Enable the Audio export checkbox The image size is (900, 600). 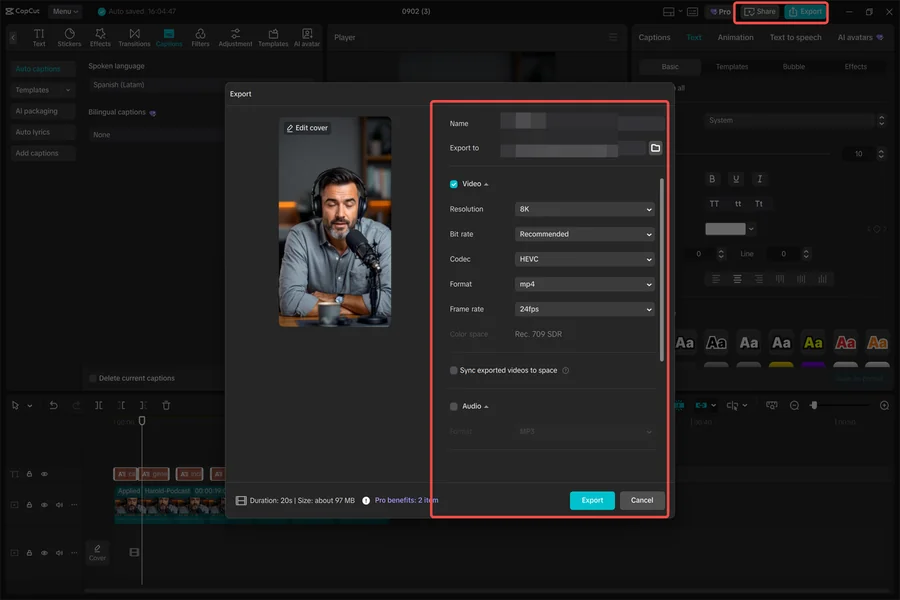click(452, 406)
